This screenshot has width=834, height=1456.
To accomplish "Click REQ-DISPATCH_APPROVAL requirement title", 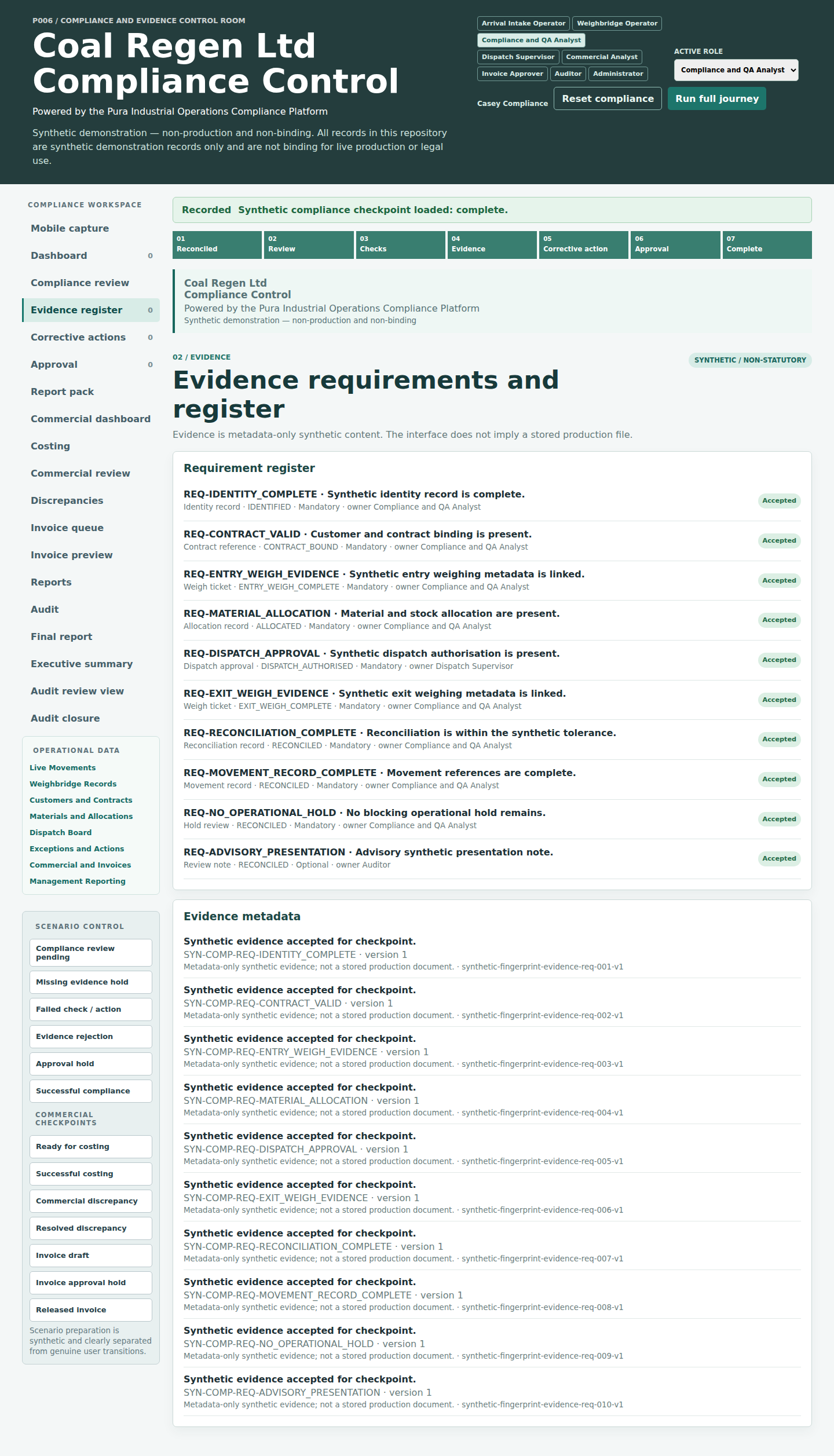I will 371,653.
